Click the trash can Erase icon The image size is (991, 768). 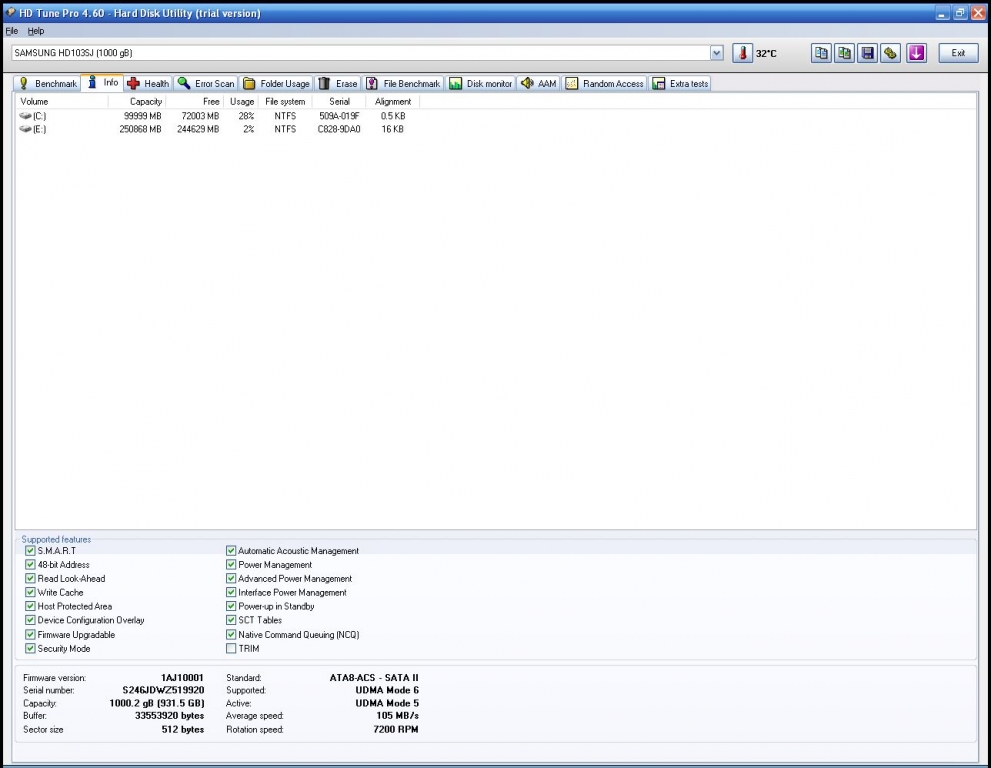tap(324, 83)
